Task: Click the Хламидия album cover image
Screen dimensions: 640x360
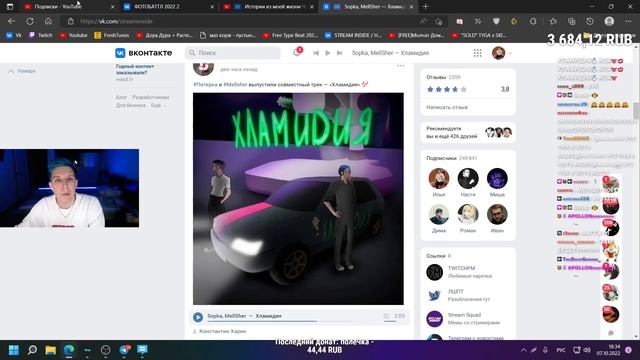Action: 298,198
